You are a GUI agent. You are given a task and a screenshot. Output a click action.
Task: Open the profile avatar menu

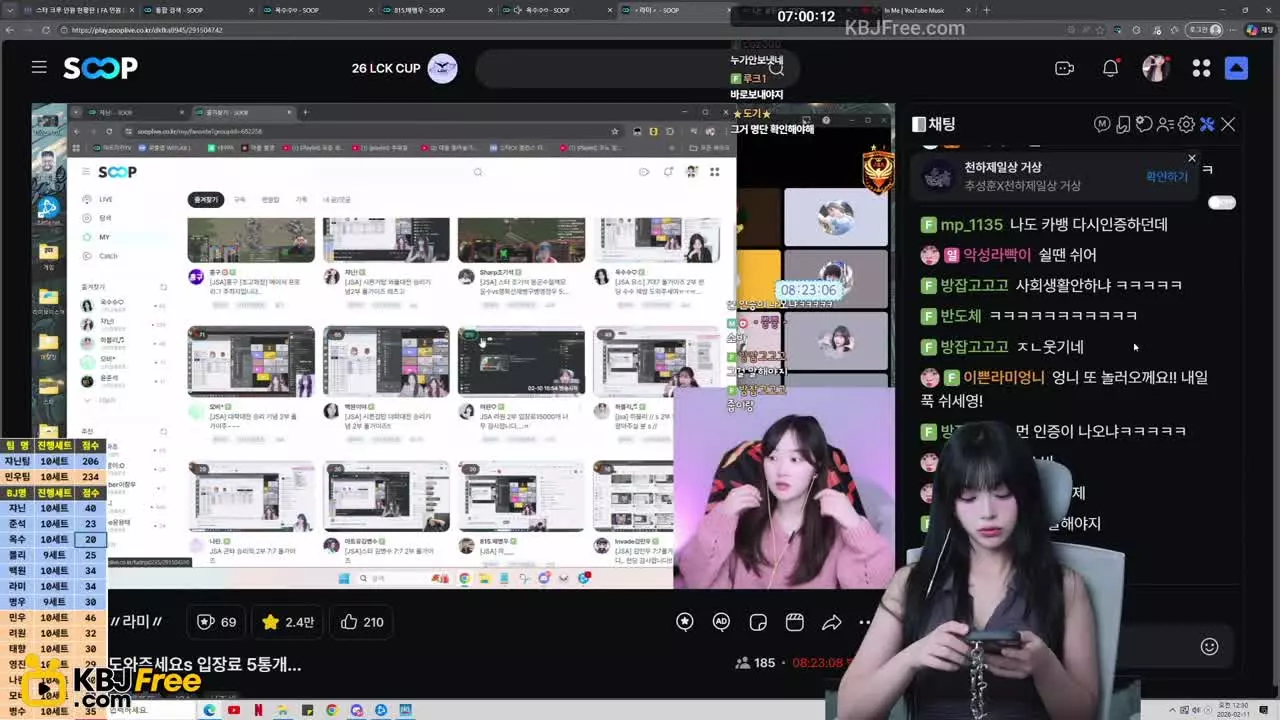[1156, 68]
